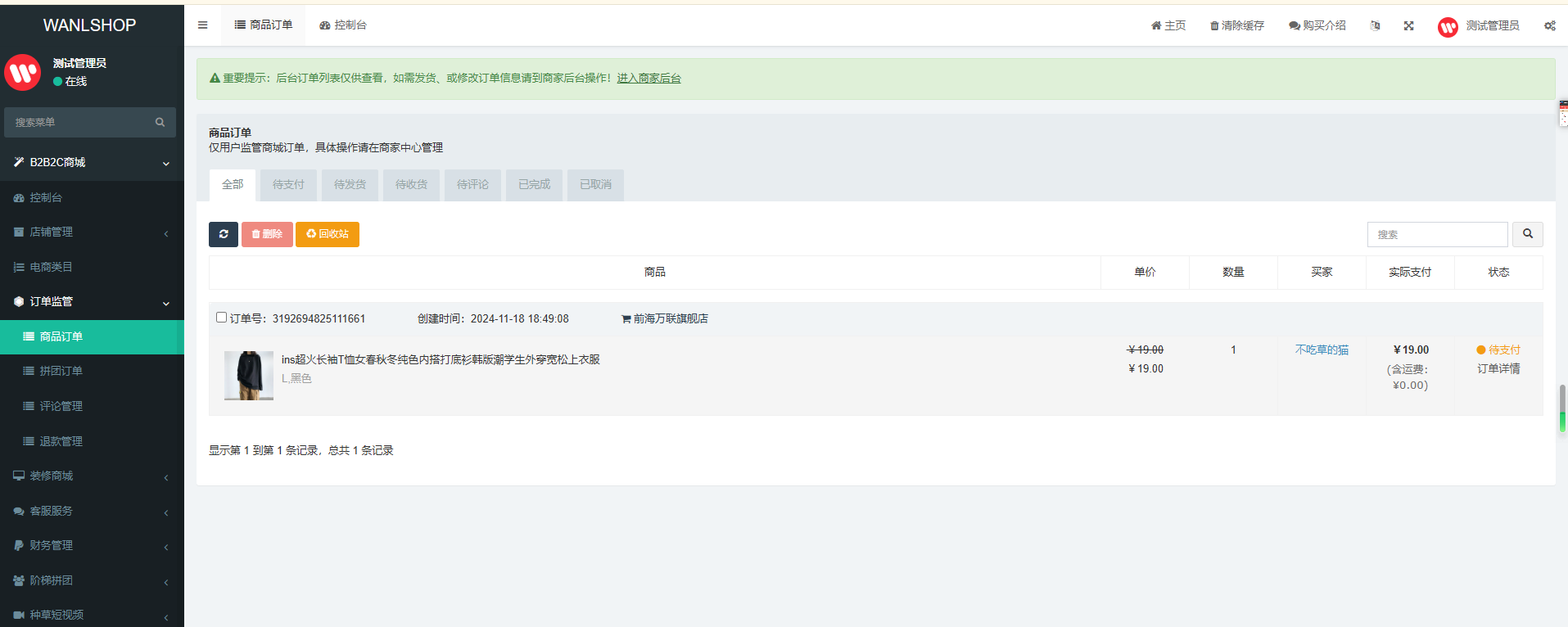The height and width of the screenshot is (627, 1568).
Task: Switch to the 已取消 orders tab
Action: point(595,185)
